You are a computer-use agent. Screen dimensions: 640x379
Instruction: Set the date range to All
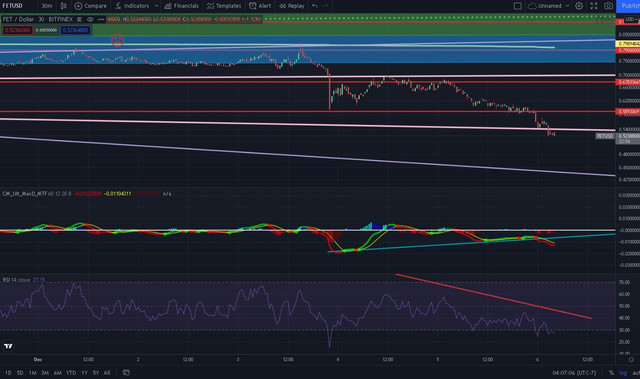tap(107, 372)
